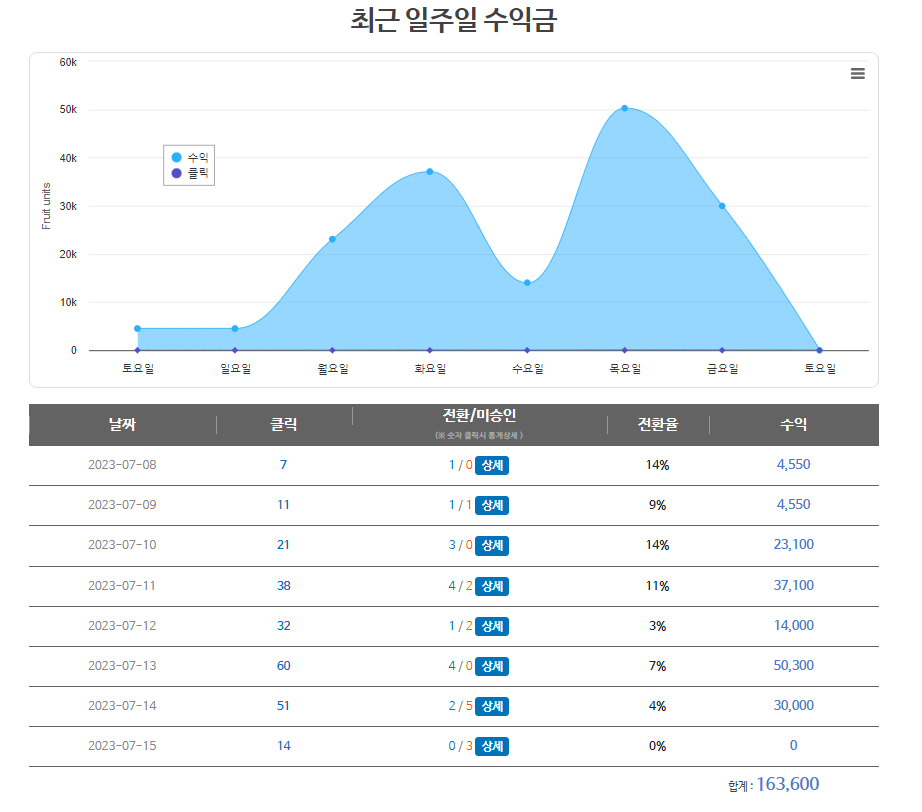
Task: Open 상세 details for the 2023-07-15 row
Action: coord(491,745)
